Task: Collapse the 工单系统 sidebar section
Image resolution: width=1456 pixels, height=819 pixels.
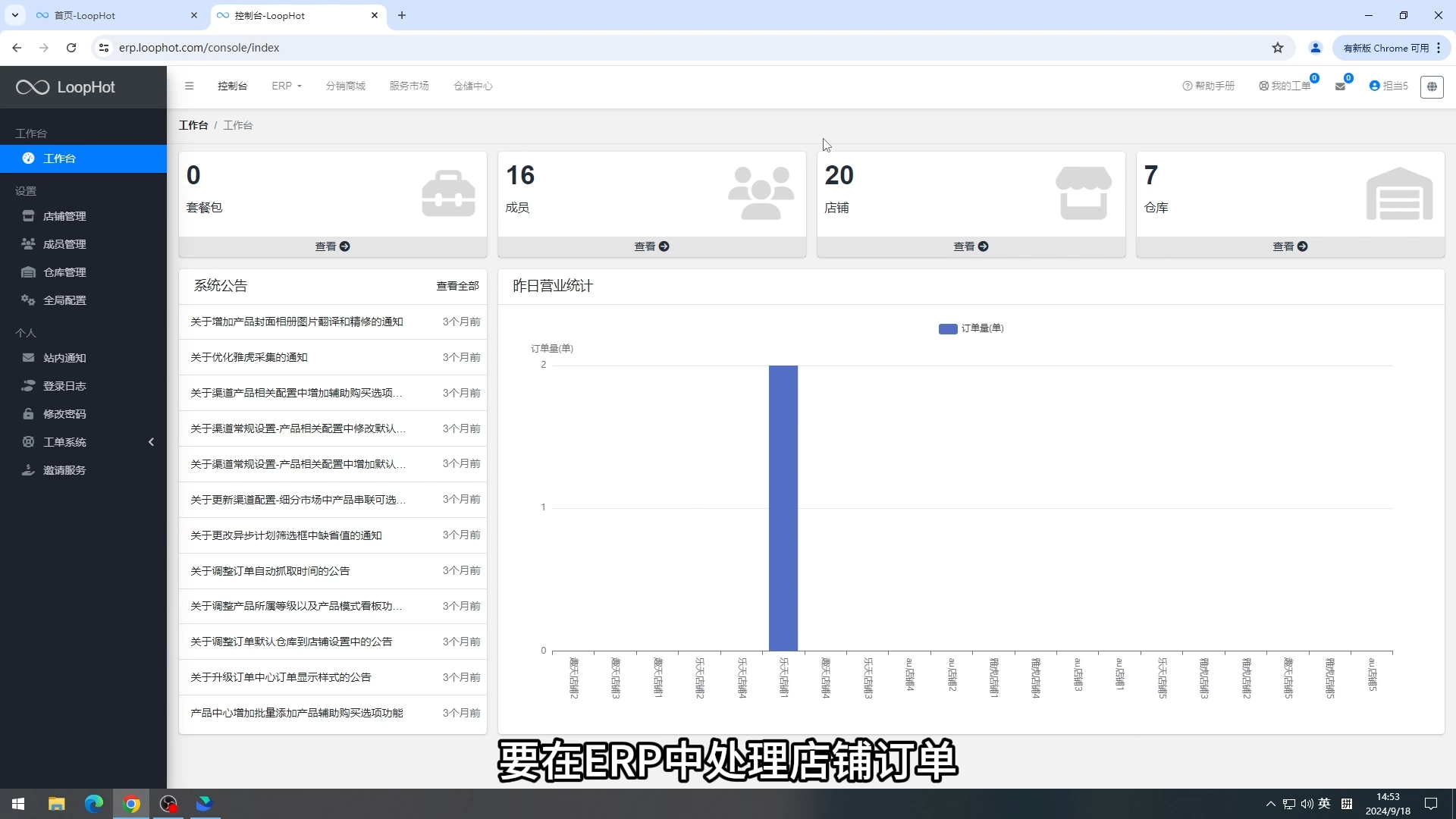Action: pyautogui.click(x=151, y=441)
